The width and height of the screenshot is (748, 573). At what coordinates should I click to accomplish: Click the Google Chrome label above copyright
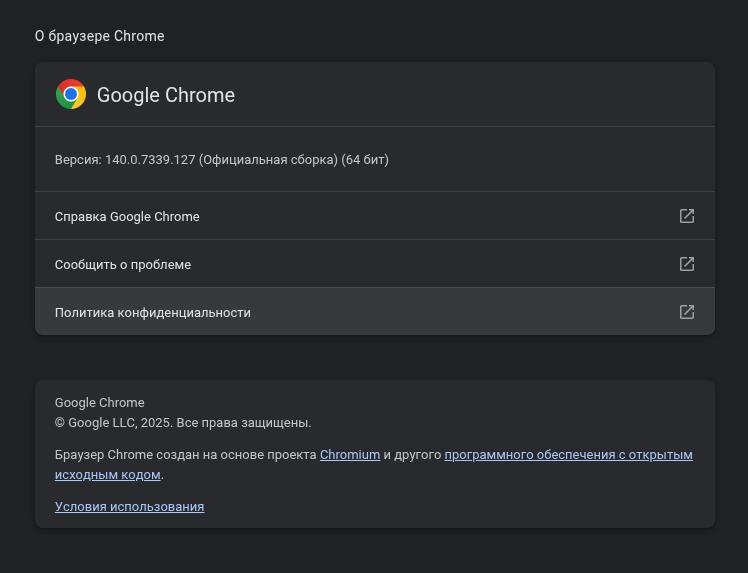tap(100, 403)
